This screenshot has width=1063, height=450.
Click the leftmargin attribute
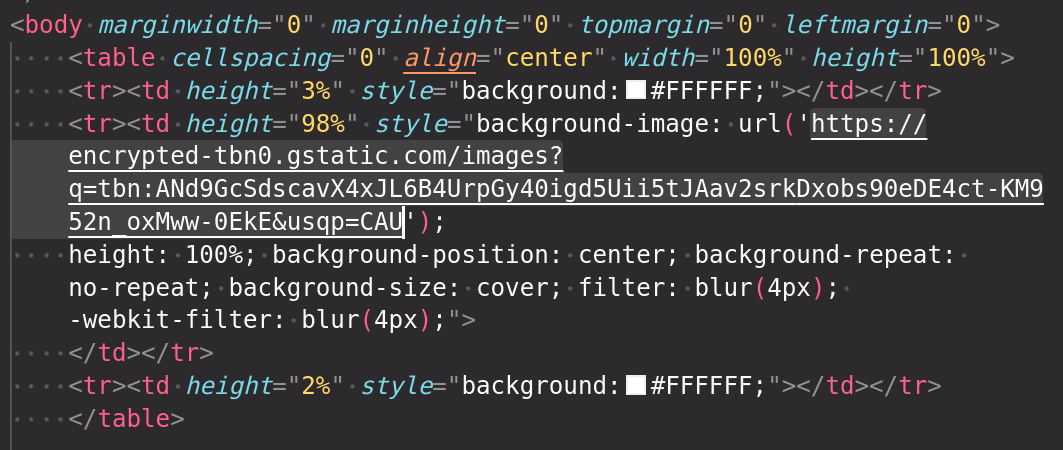coord(856,26)
